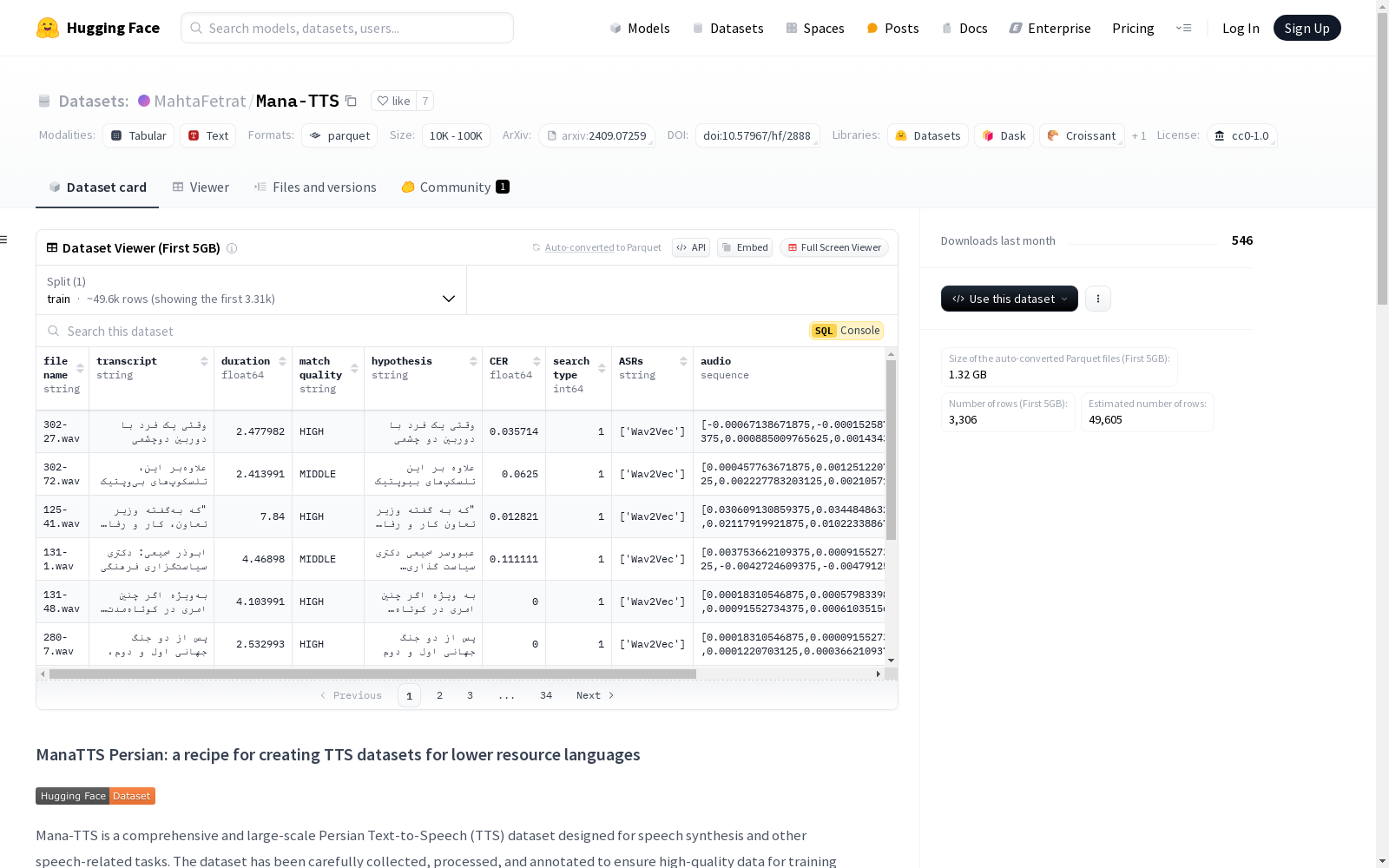Click Next page in the pagination

[596, 695]
